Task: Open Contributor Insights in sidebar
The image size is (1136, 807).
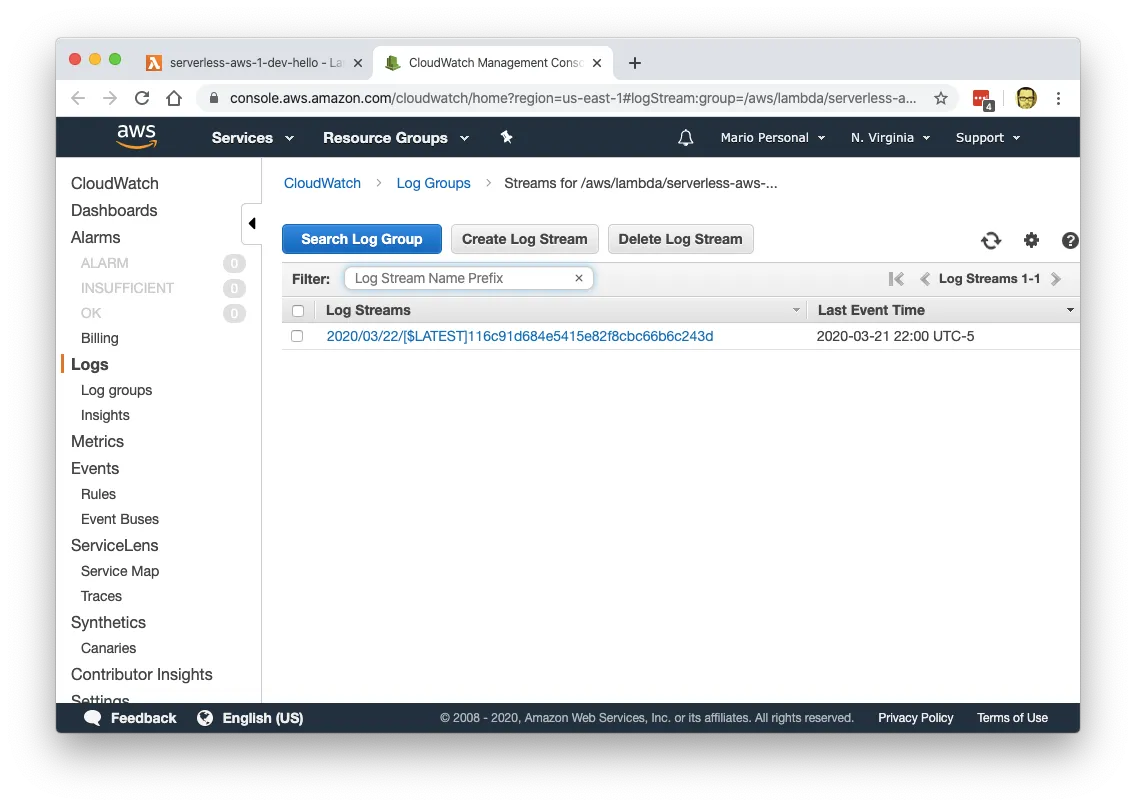Action: coord(142,674)
